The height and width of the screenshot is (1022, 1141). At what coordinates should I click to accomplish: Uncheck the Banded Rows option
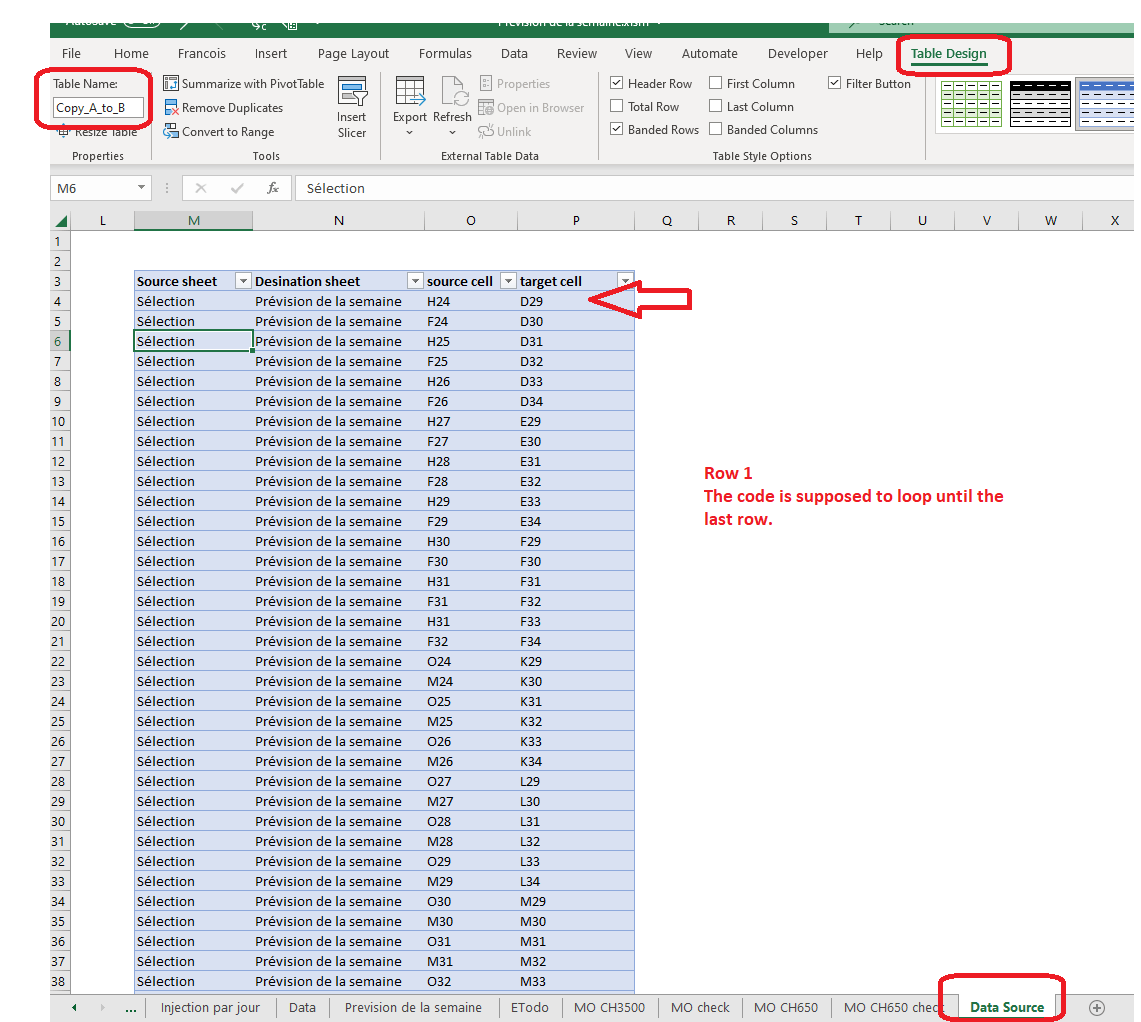[616, 129]
